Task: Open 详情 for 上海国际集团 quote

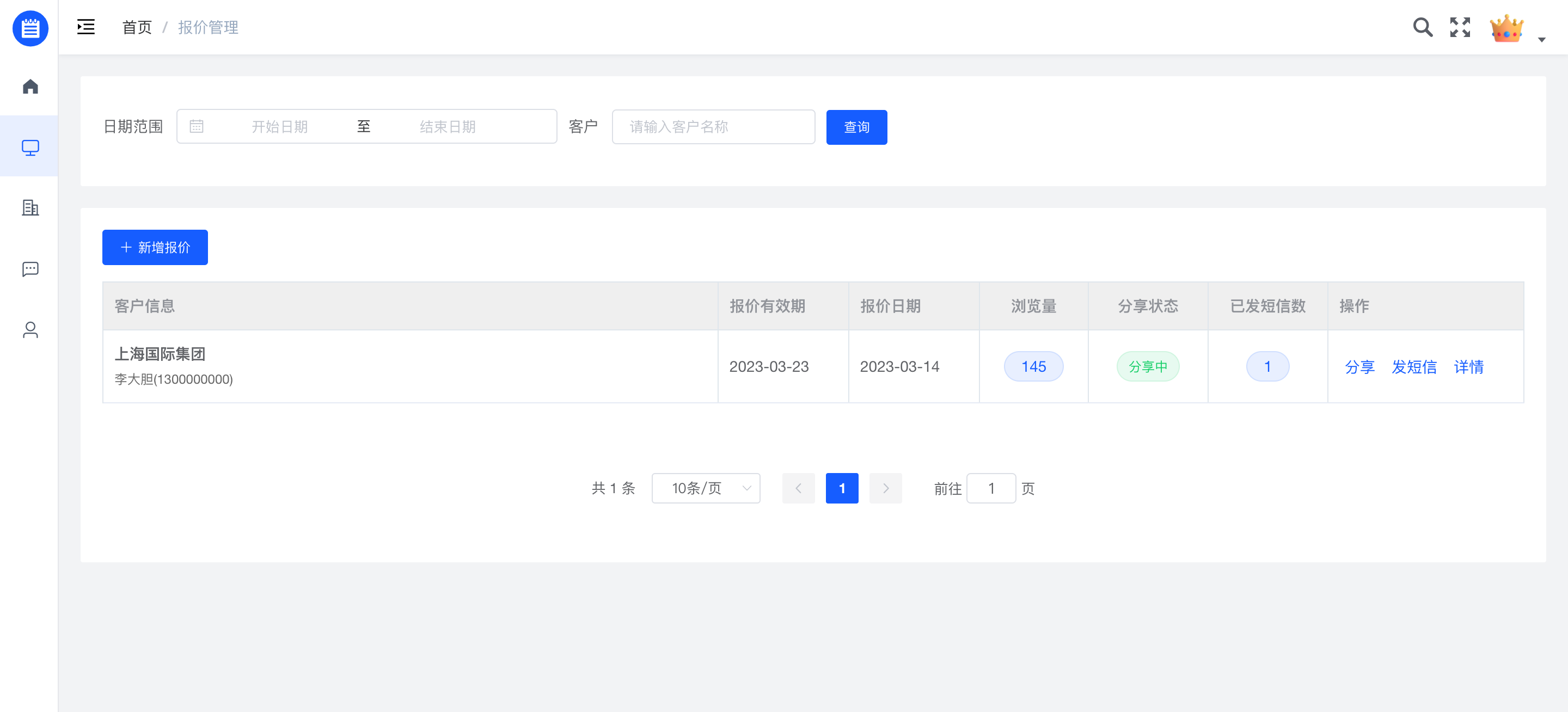Action: pos(1468,367)
